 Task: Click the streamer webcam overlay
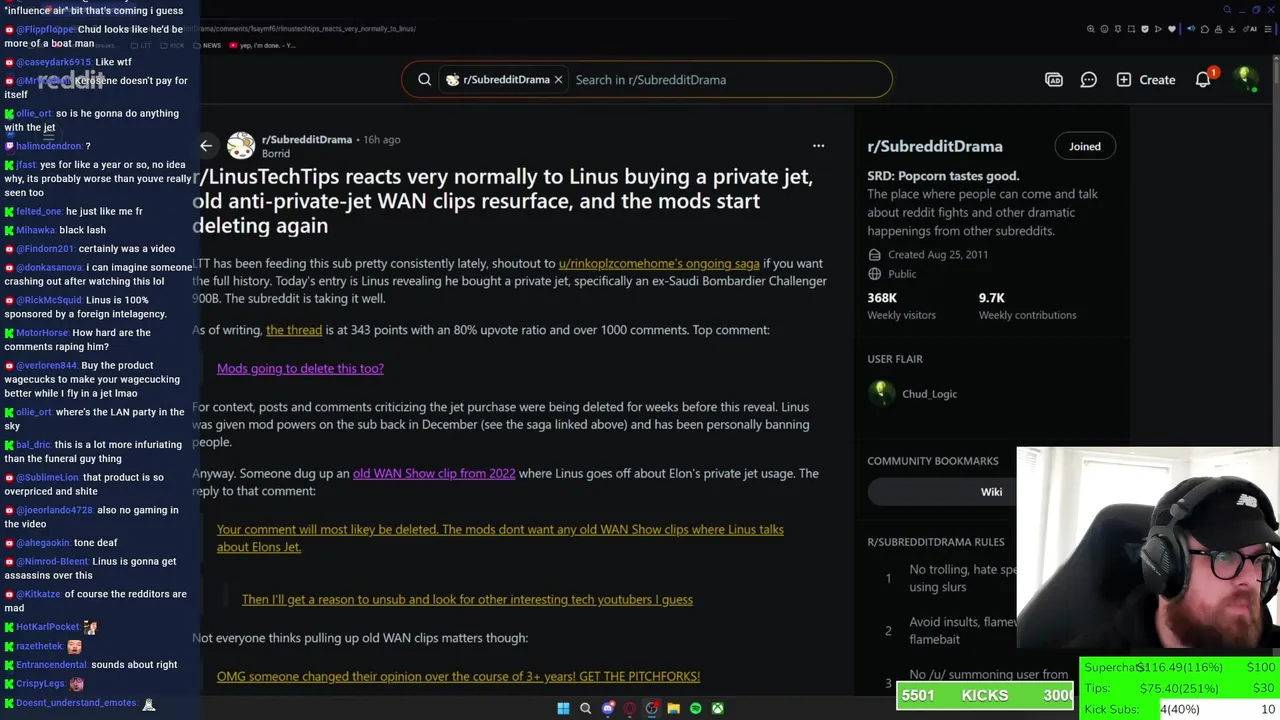click(1148, 548)
